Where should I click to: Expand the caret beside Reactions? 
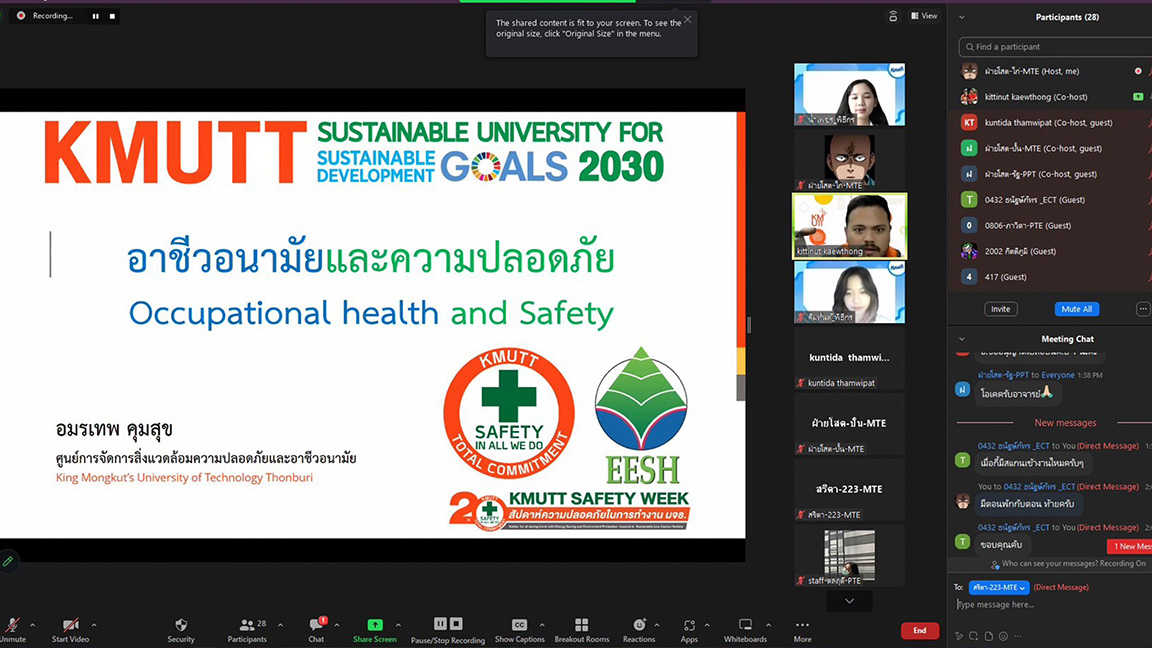click(x=657, y=625)
